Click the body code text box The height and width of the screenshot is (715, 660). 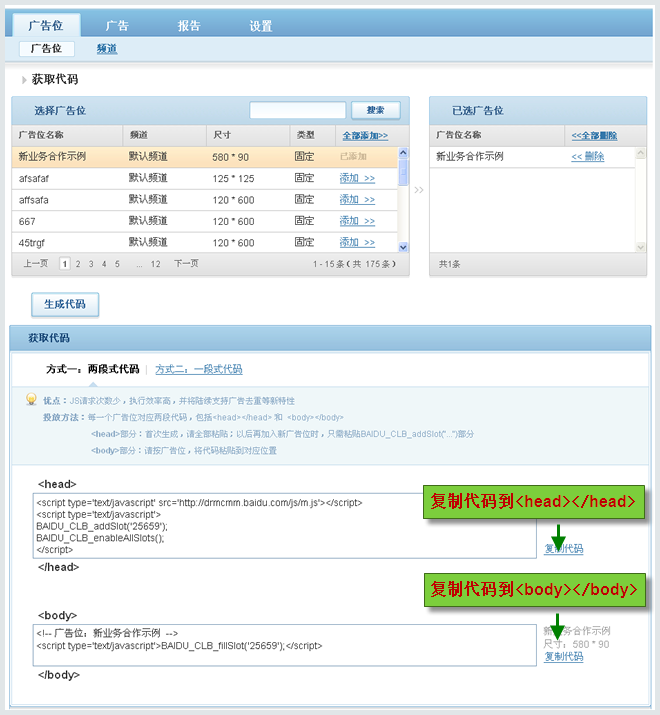[285, 645]
